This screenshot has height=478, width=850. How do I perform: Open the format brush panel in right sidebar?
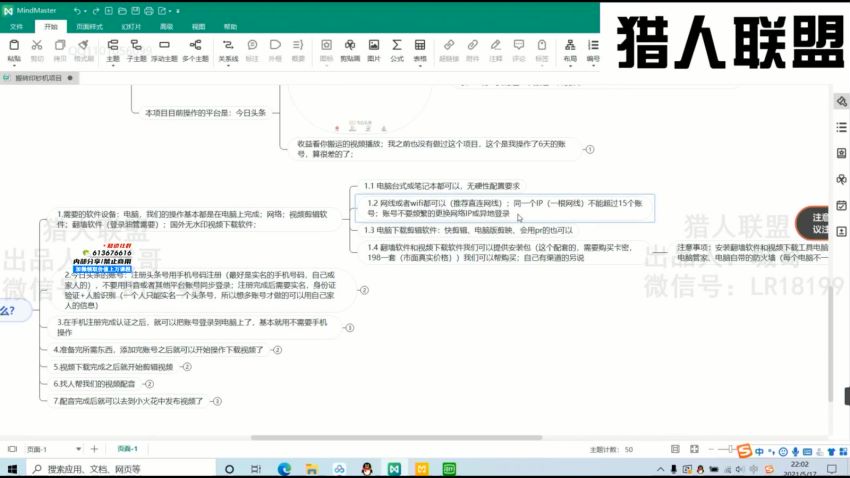841,101
